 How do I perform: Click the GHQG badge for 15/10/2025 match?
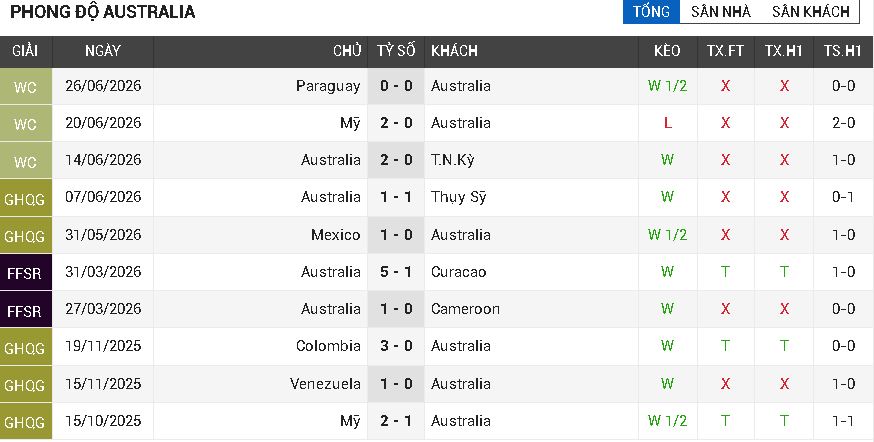[26, 421]
